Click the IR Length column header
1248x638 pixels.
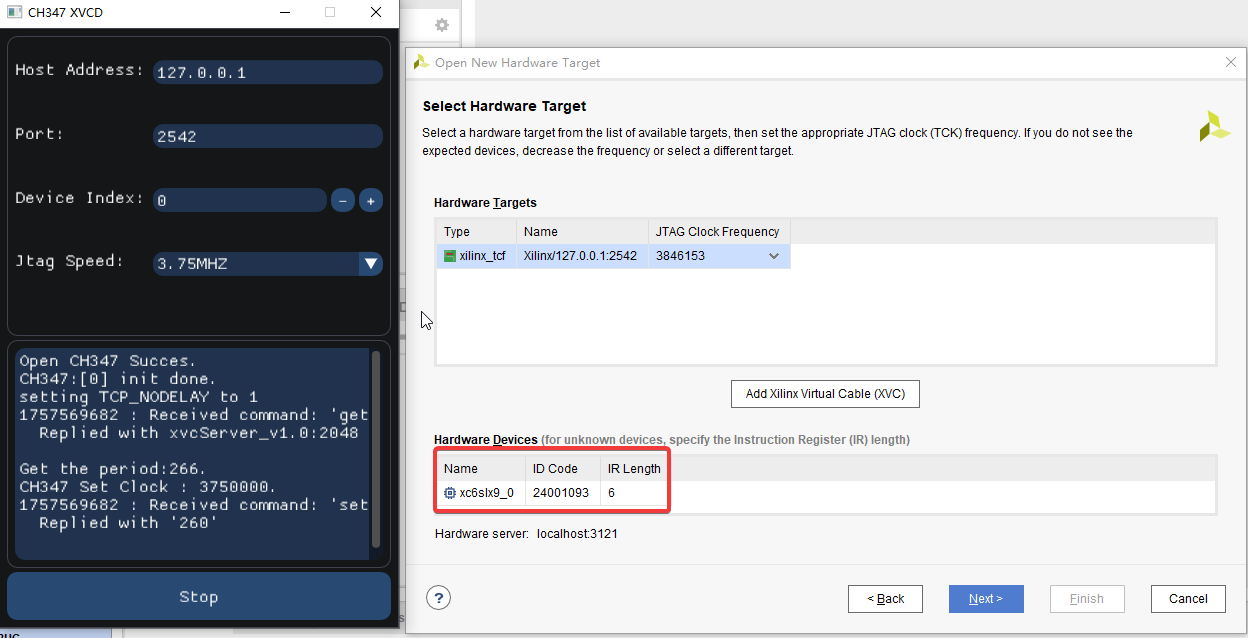tap(634, 468)
